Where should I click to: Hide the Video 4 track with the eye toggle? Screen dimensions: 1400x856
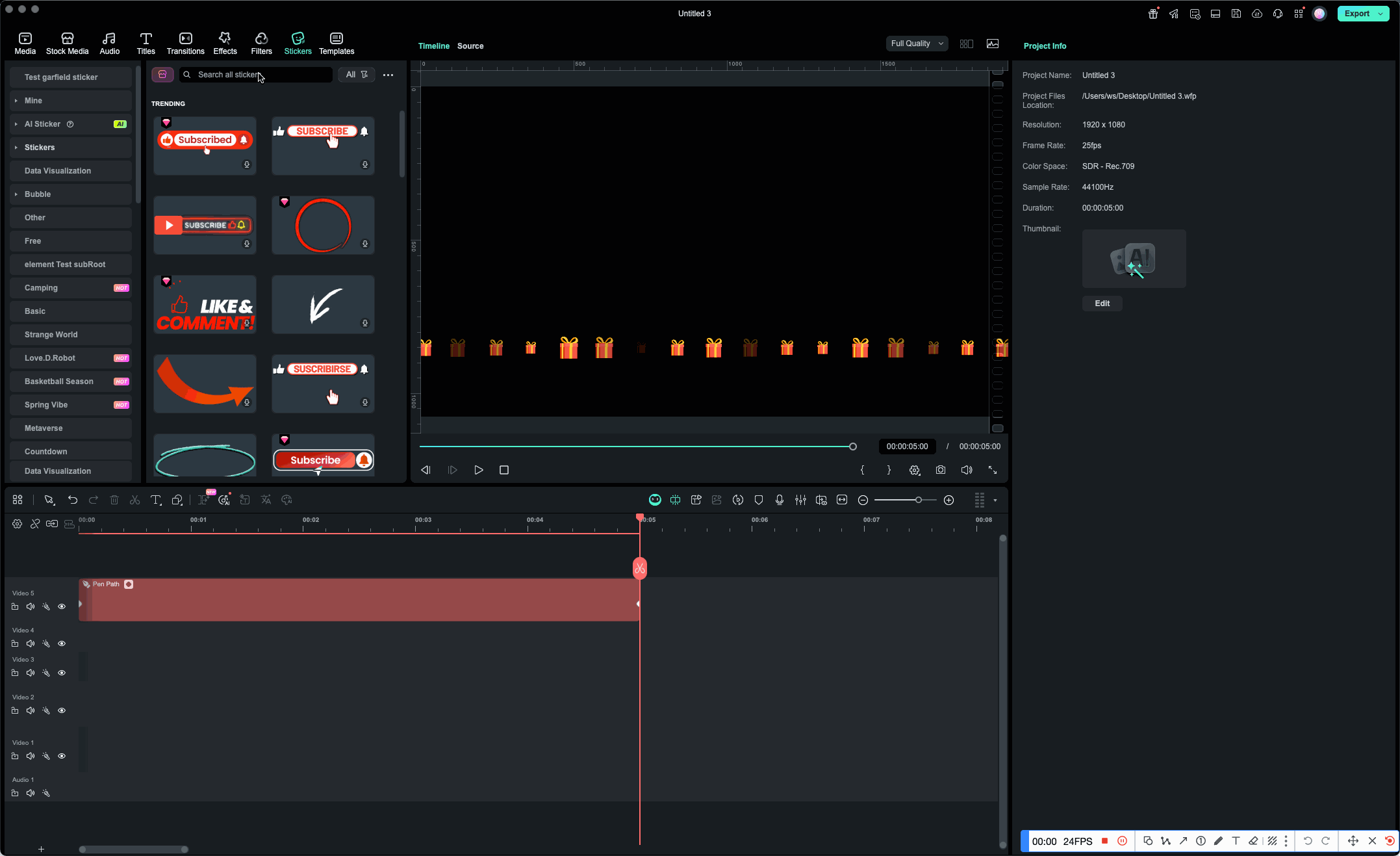[62, 643]
